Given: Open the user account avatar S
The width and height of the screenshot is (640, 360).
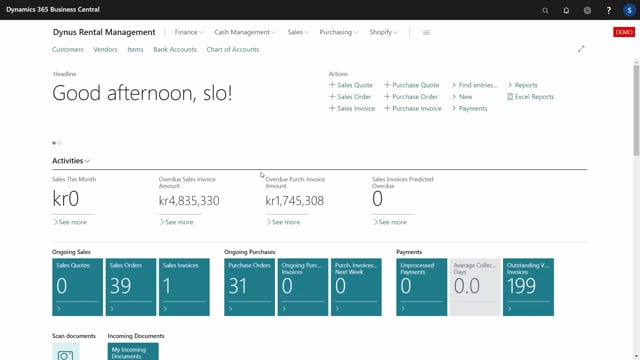Looking at the screenshot, I should tap(629, 10).
